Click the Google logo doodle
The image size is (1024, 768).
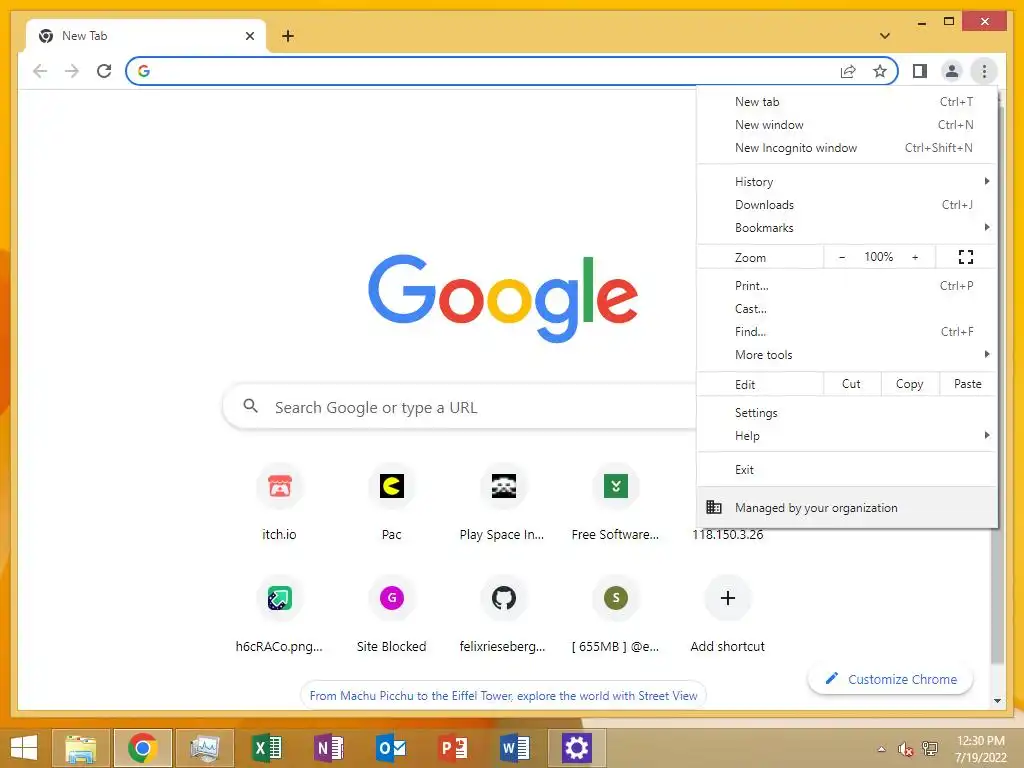coord(503,298)
